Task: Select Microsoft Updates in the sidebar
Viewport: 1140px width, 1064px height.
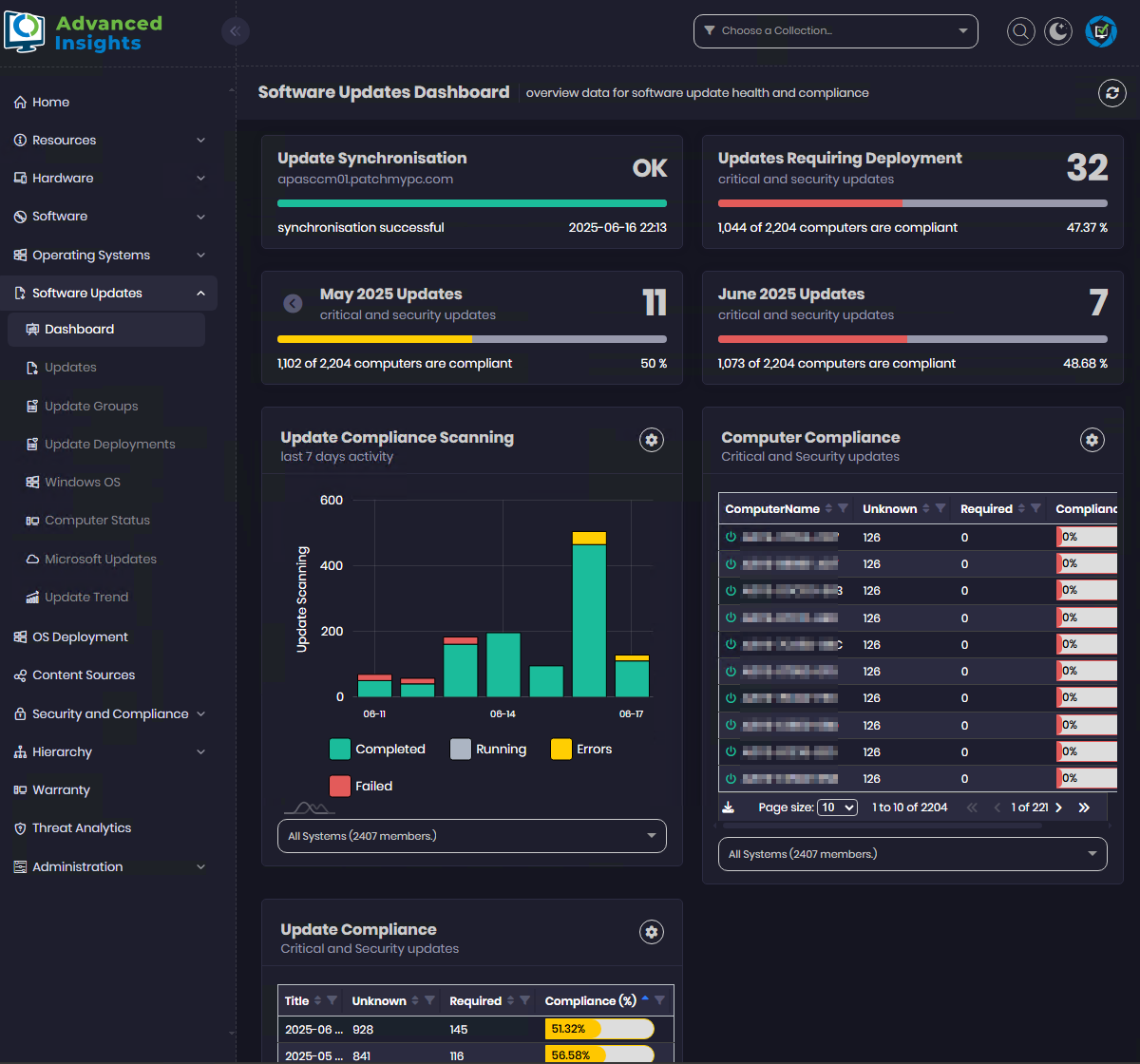Action: tap(100, 559)
